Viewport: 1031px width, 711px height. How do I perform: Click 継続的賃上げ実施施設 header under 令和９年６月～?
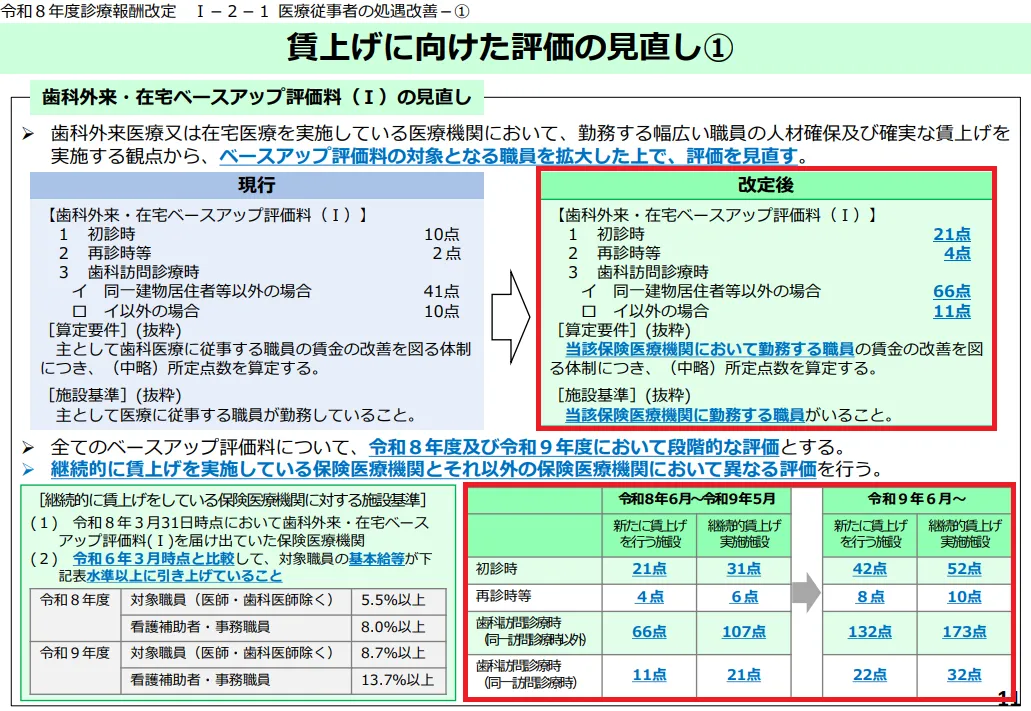(965, 534)
